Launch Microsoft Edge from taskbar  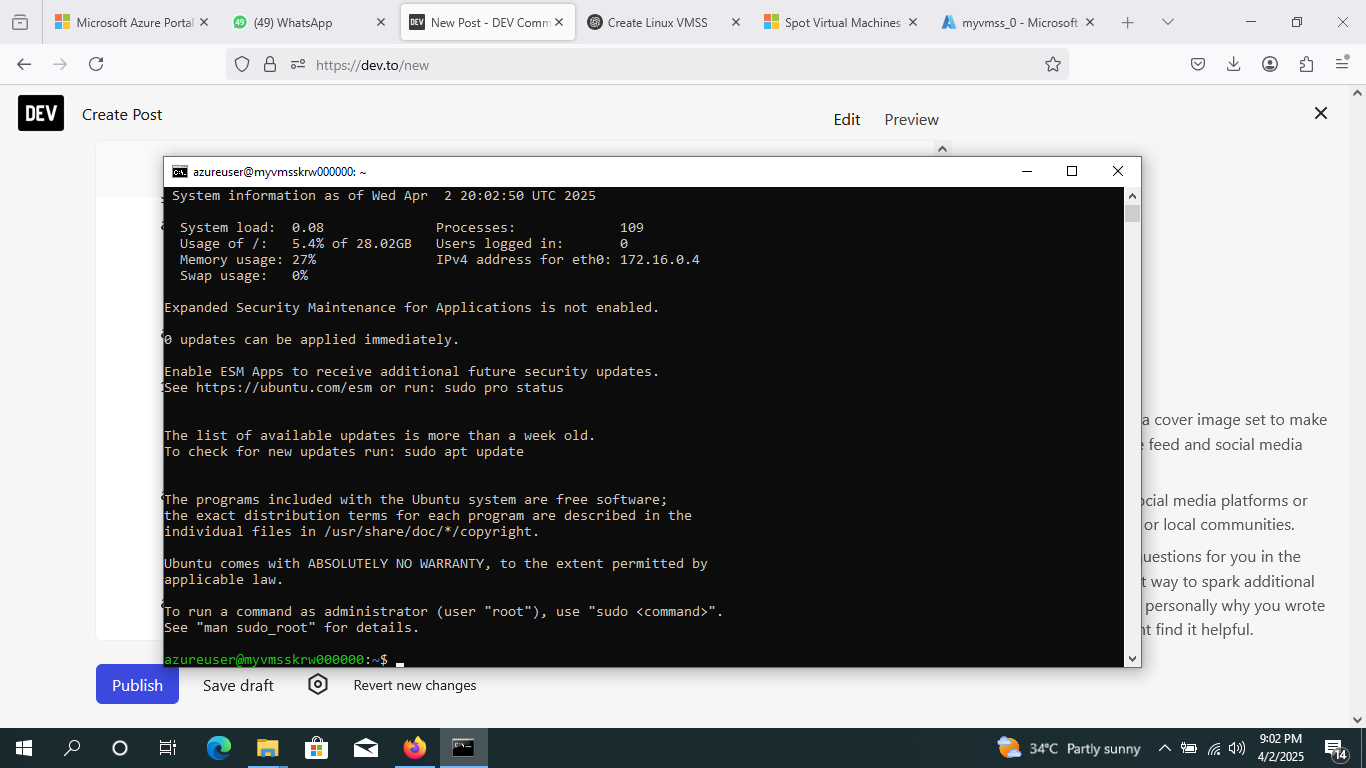[218, 747]
